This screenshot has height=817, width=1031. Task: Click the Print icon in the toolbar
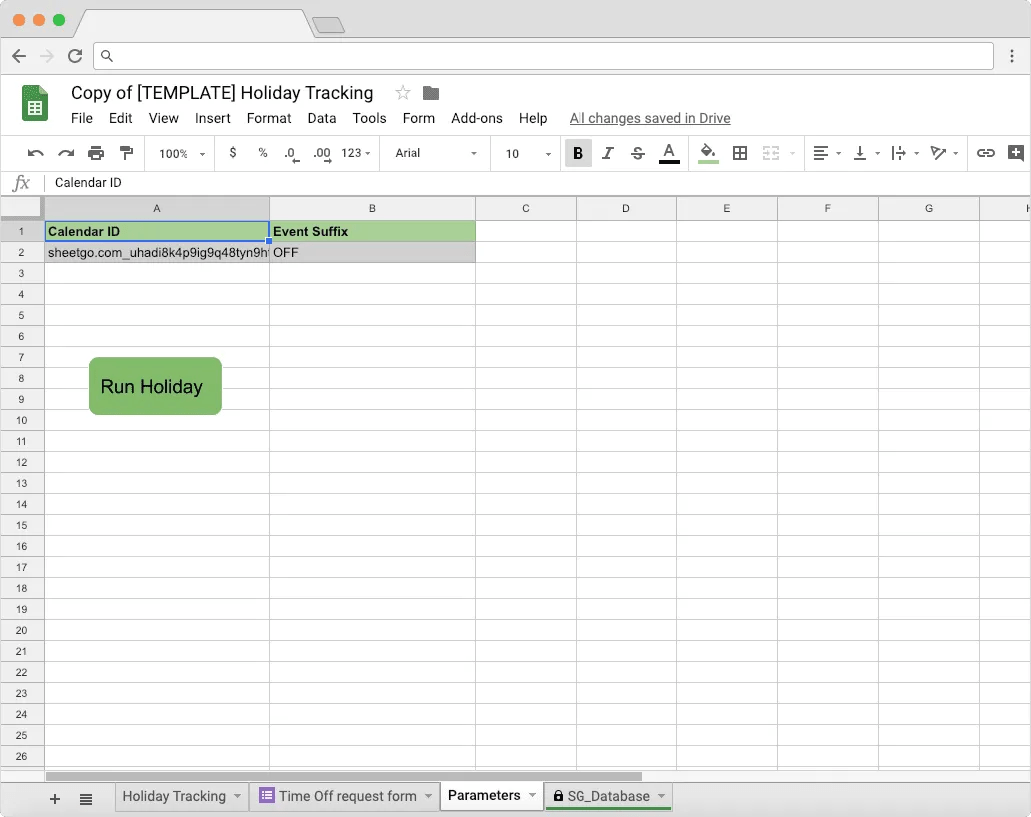click(96, 153)
